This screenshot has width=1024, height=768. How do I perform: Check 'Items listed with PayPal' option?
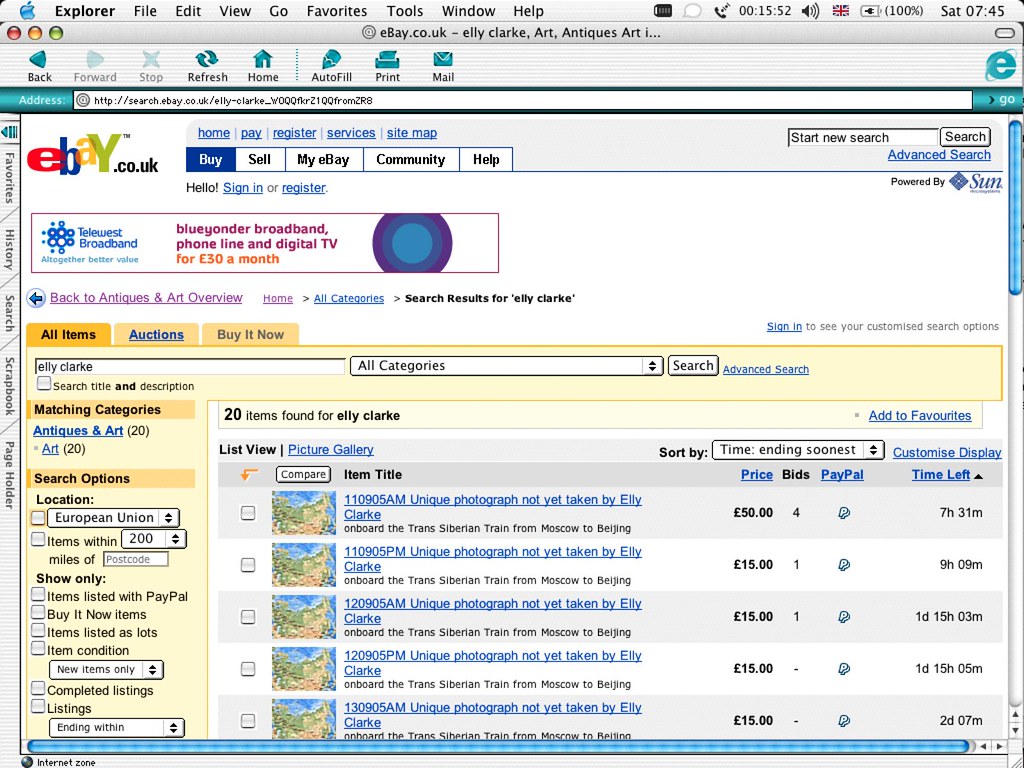tap(37, 596)
